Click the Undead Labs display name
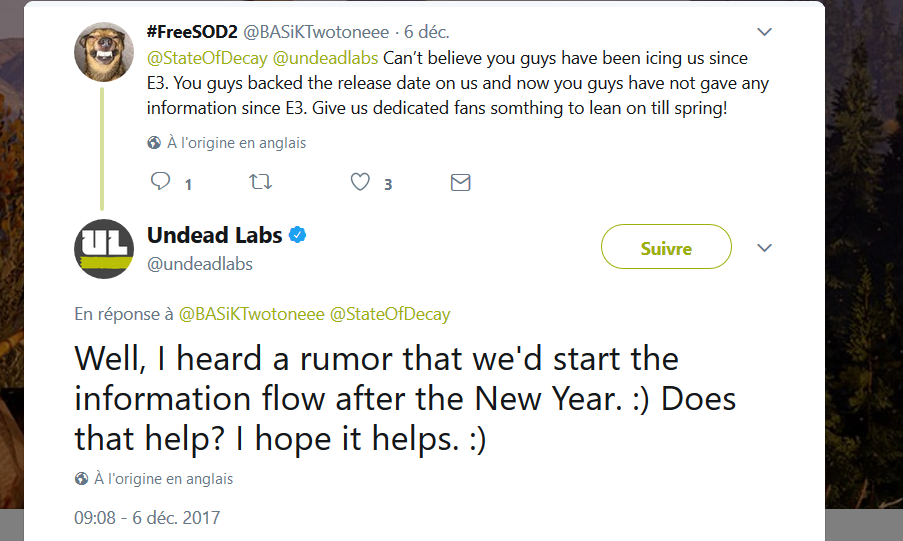This screenshot has width=903, height=541. (x=215, y=235)
